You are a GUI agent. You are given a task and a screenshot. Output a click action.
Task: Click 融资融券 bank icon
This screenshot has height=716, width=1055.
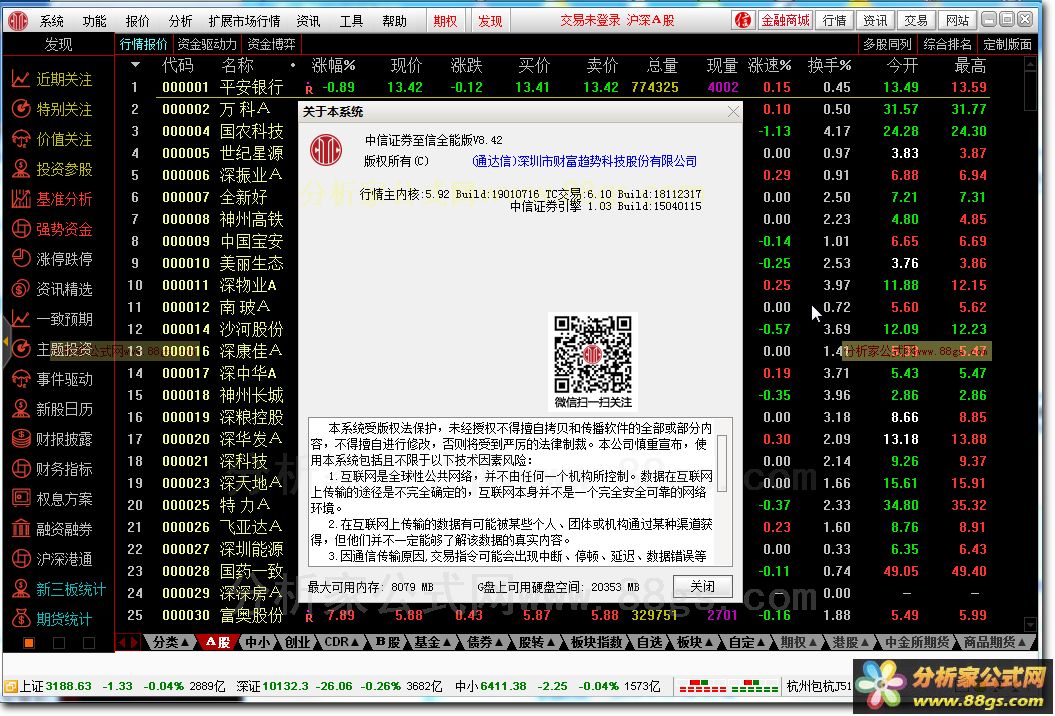[x=20, y=529]
